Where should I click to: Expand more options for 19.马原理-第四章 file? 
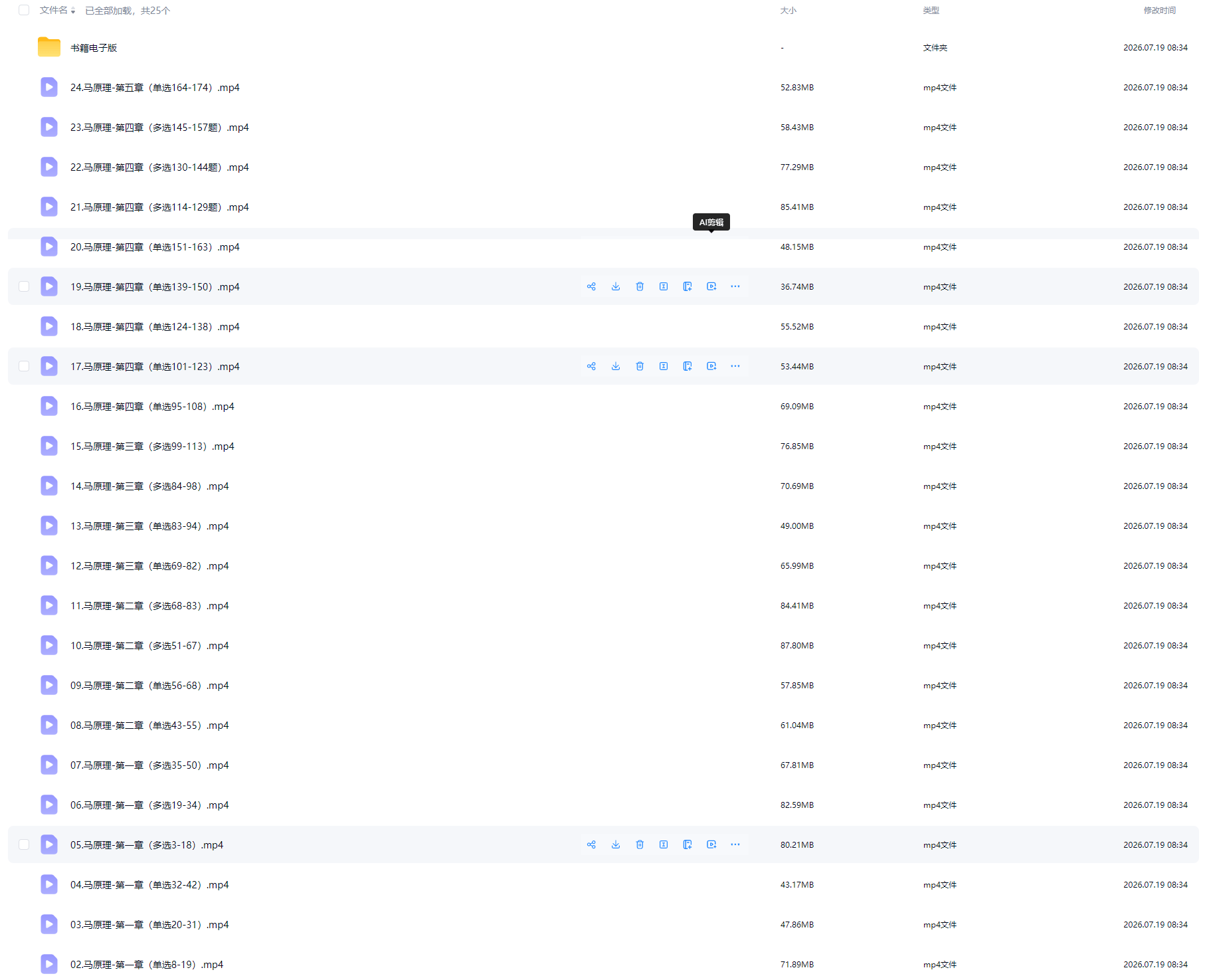[x=735, y=286]
